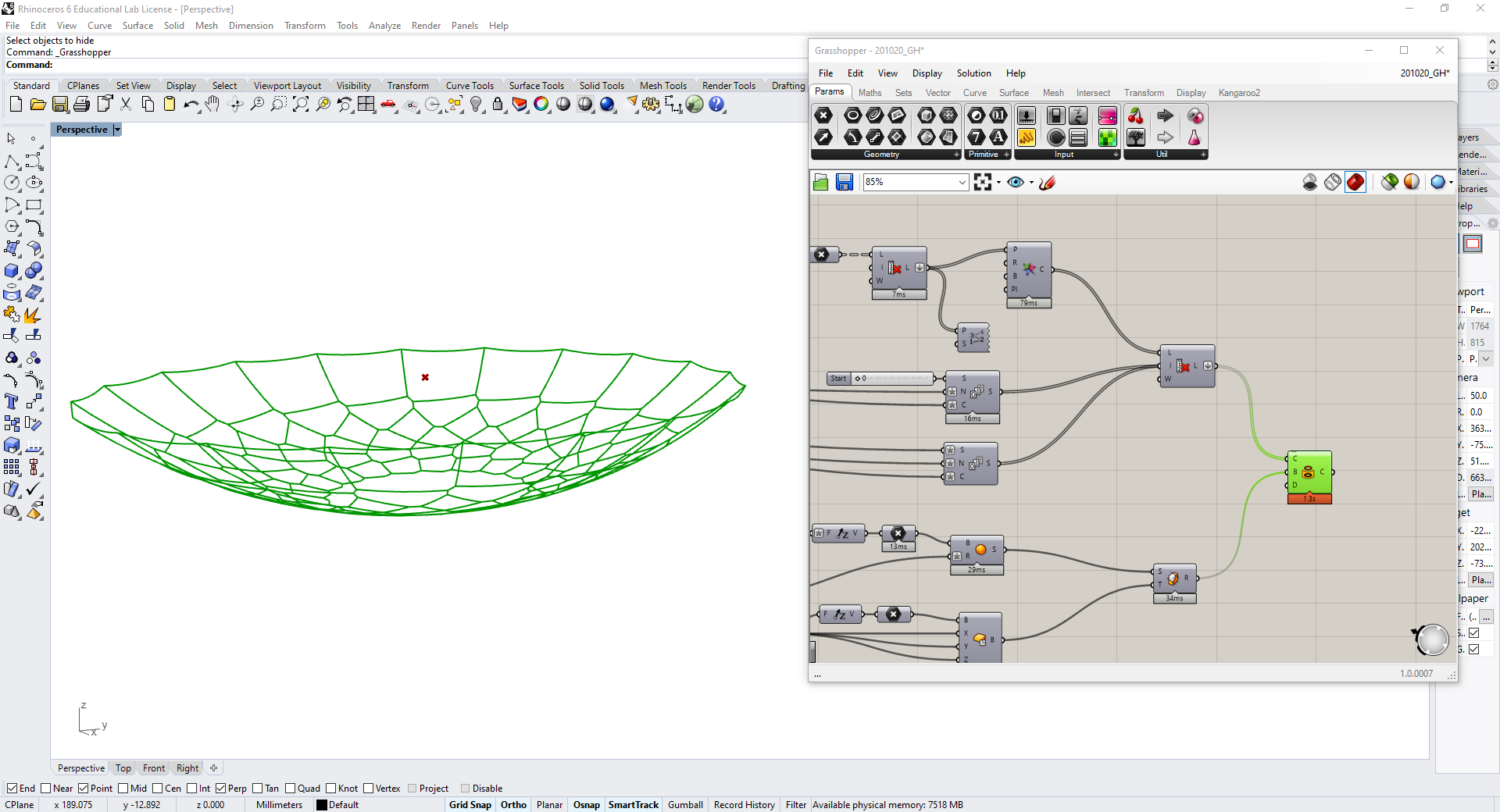
Task: Open the Rhino Print icon
Action: [x=82, y=104]
